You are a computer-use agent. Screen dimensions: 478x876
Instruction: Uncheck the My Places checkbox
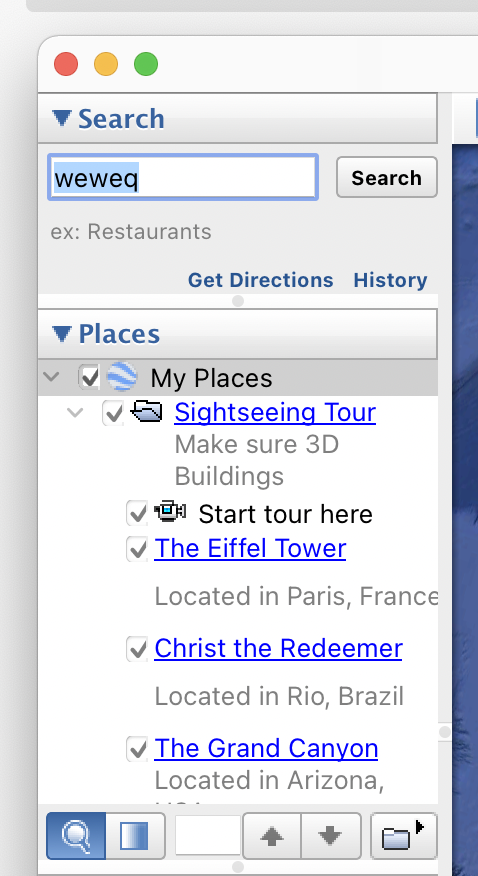click(89, 377)
